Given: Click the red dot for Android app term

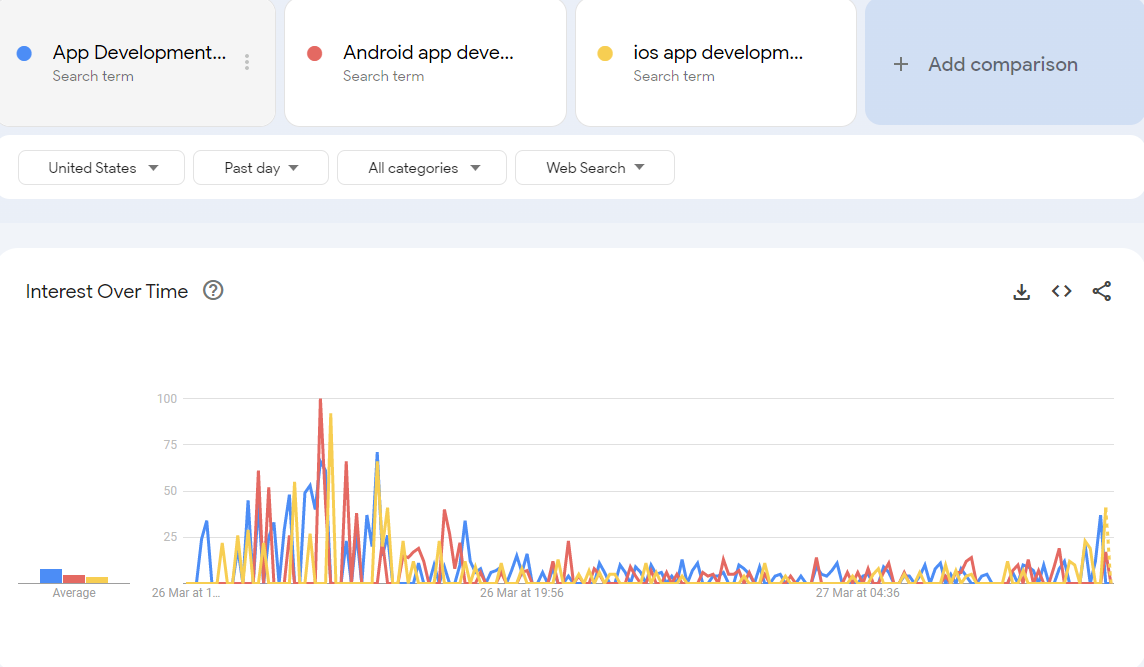Looking at the screenshot, I should coord(314,53).
